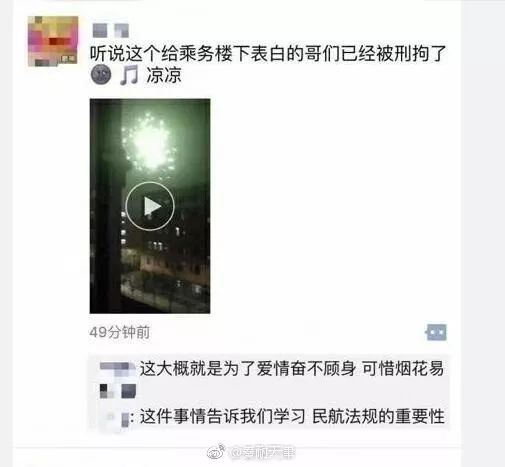Click the Weibo eye logo watermark
This screenshot has height=467, width=505.
[216, 452]
